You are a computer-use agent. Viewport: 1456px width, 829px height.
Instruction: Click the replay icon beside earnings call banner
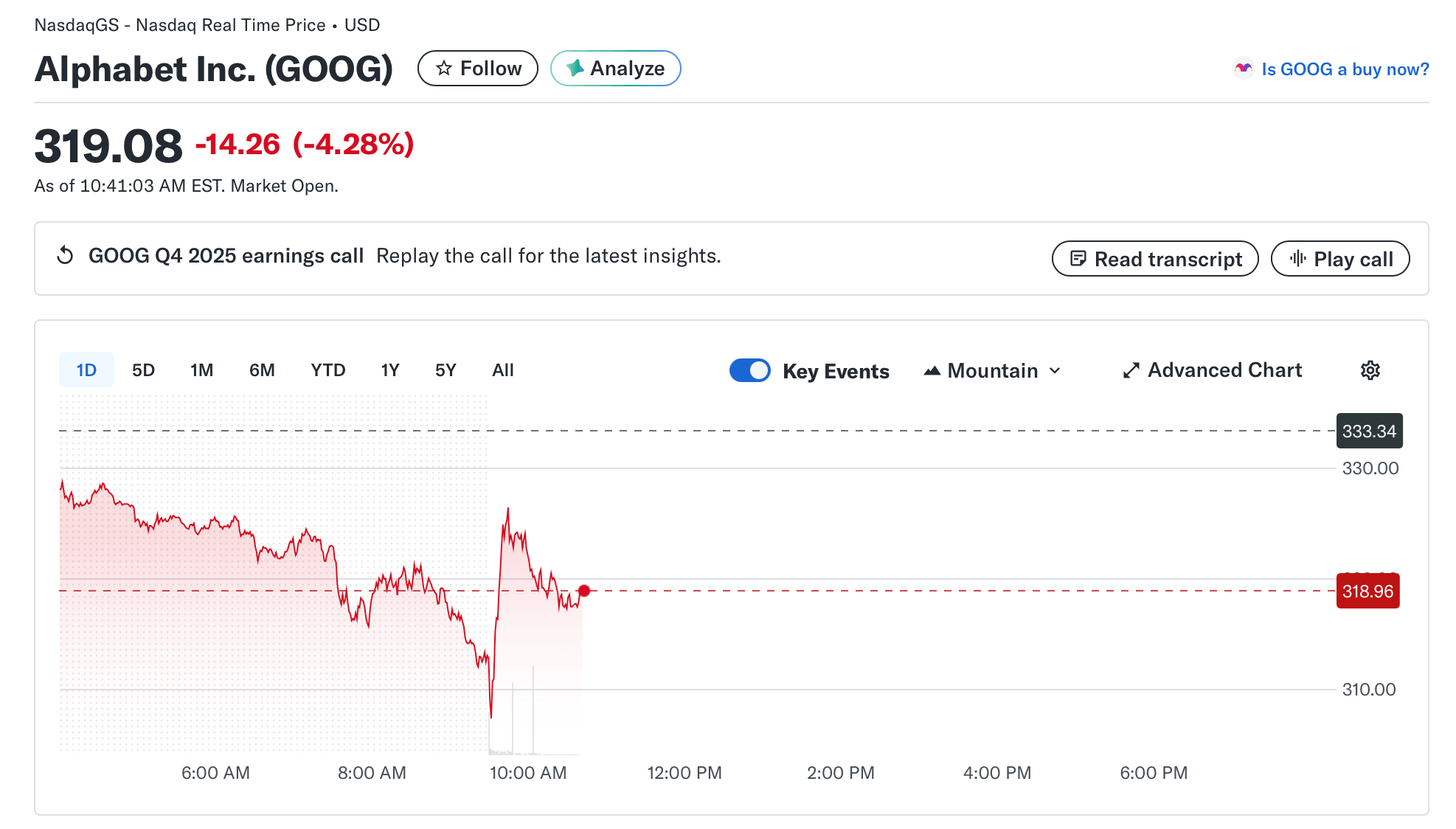coord(65,255)
